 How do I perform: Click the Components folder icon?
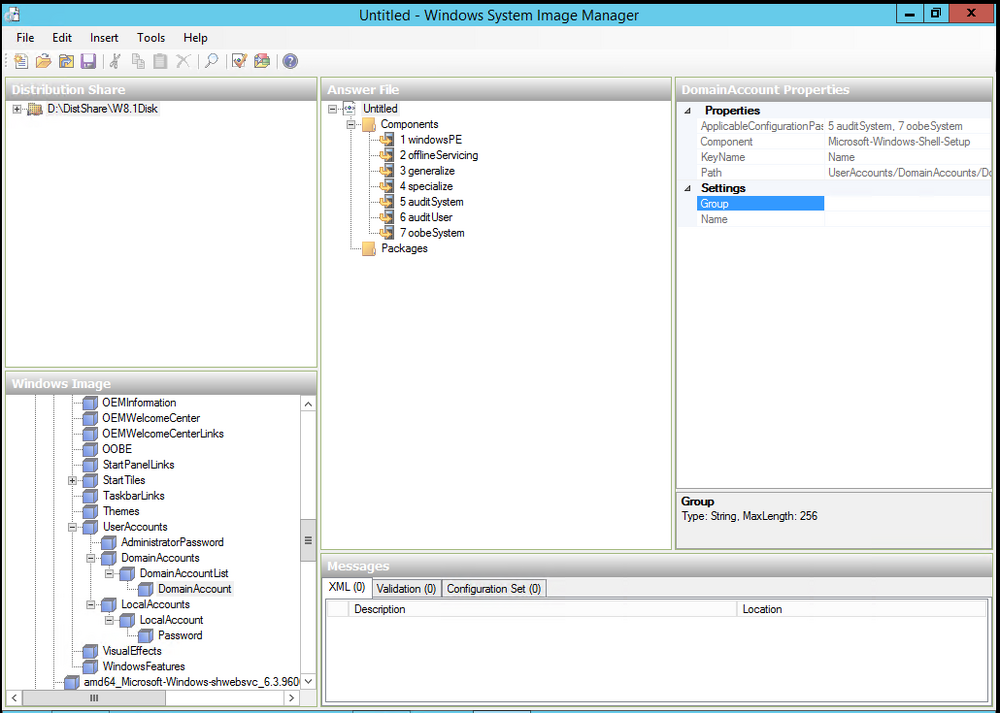coord(369,124)
